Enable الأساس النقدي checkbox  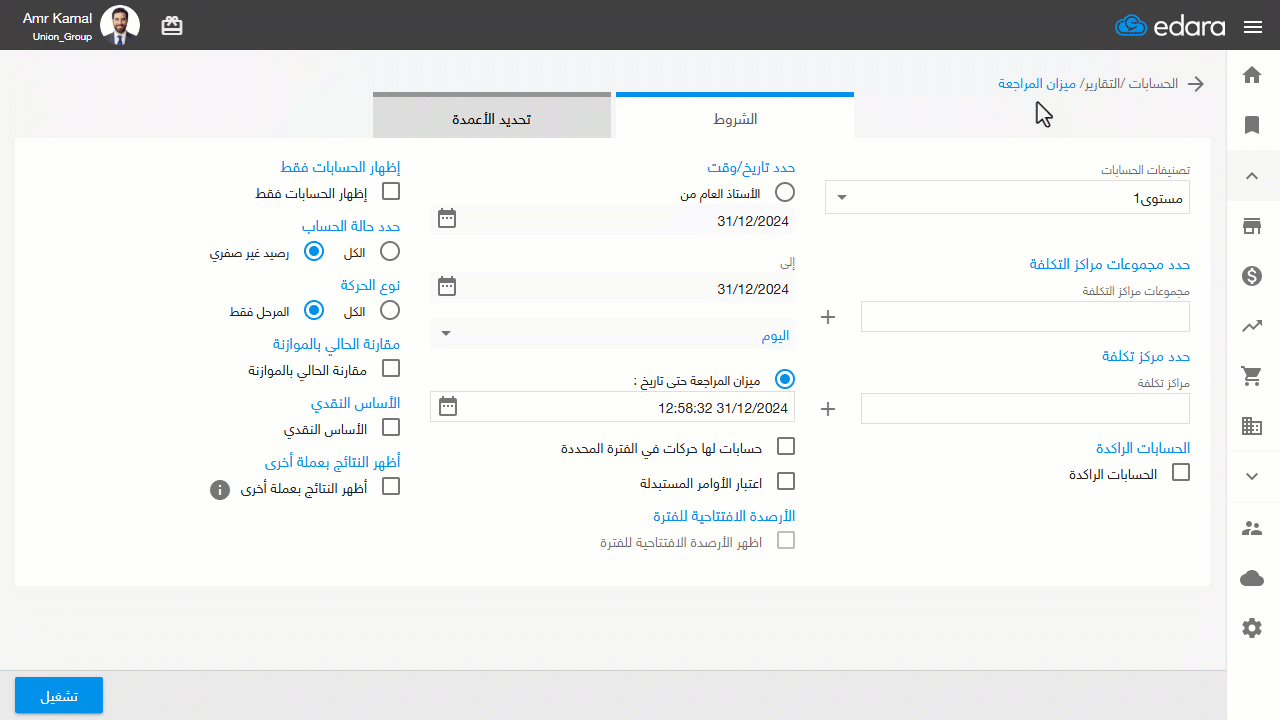391,427
